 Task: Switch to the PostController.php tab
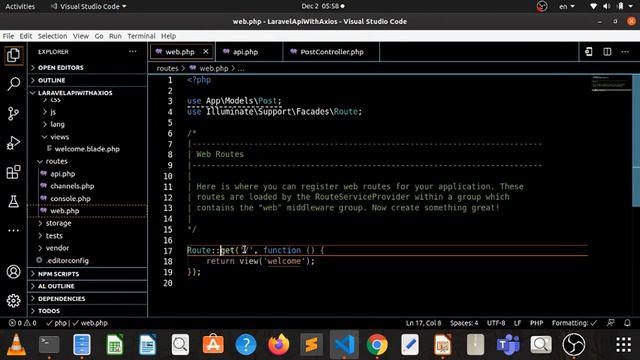[331, 52]
